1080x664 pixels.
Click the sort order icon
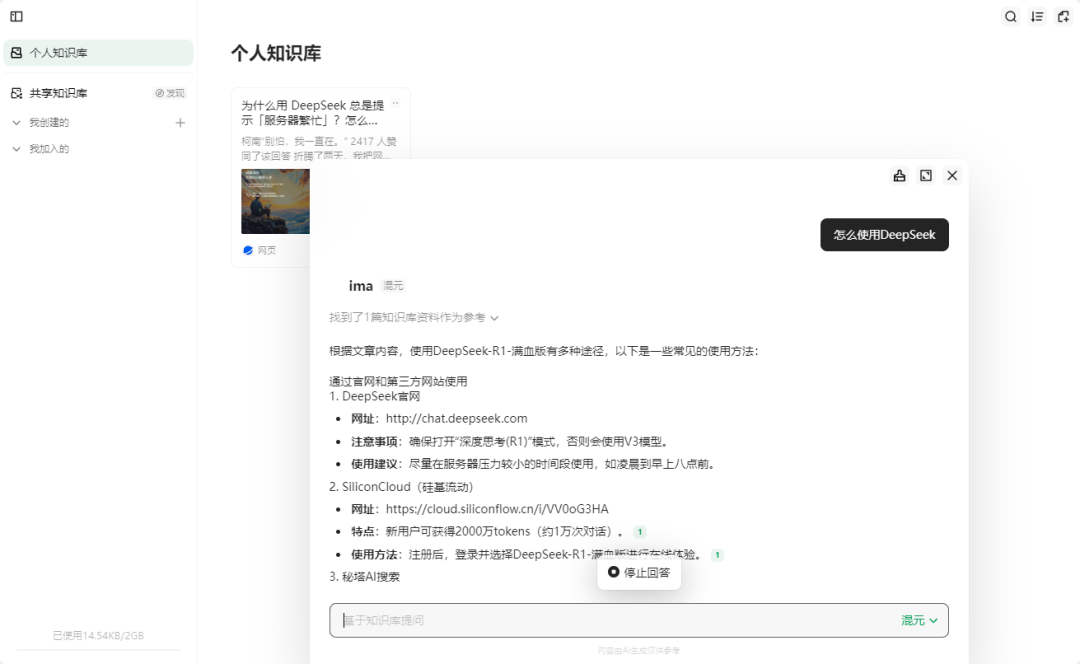1037,17
